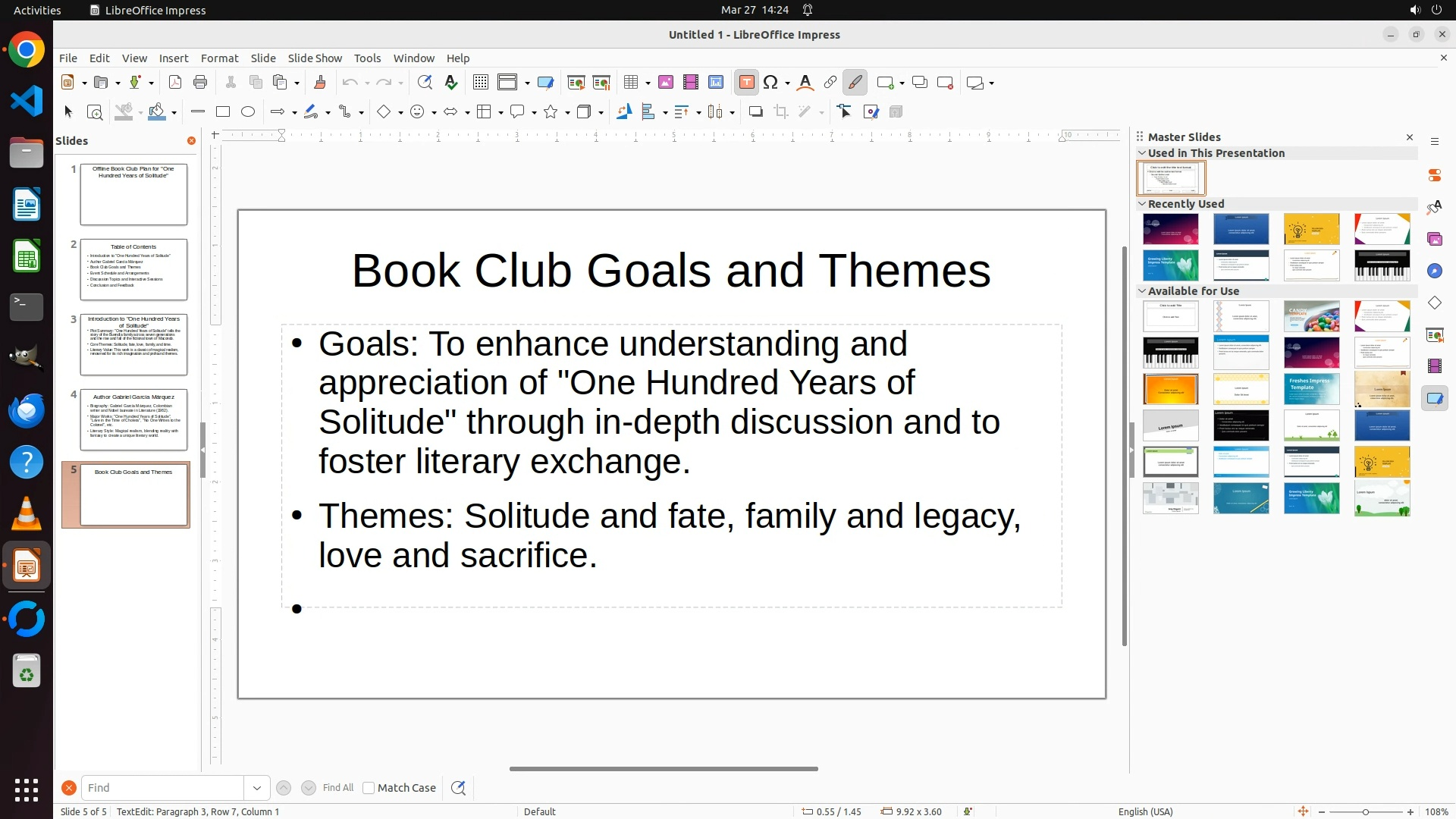Click the Insert Hyperlink icon
This screenshot has width=1456, height=819.
830,83
